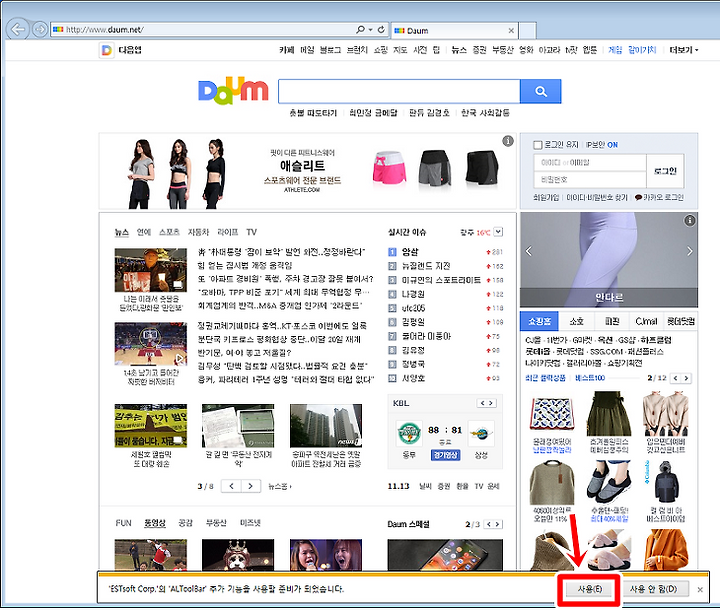Open 지도 in the top navigation
720x610 pixels.
pyautogui.click(x=400, y=50)
